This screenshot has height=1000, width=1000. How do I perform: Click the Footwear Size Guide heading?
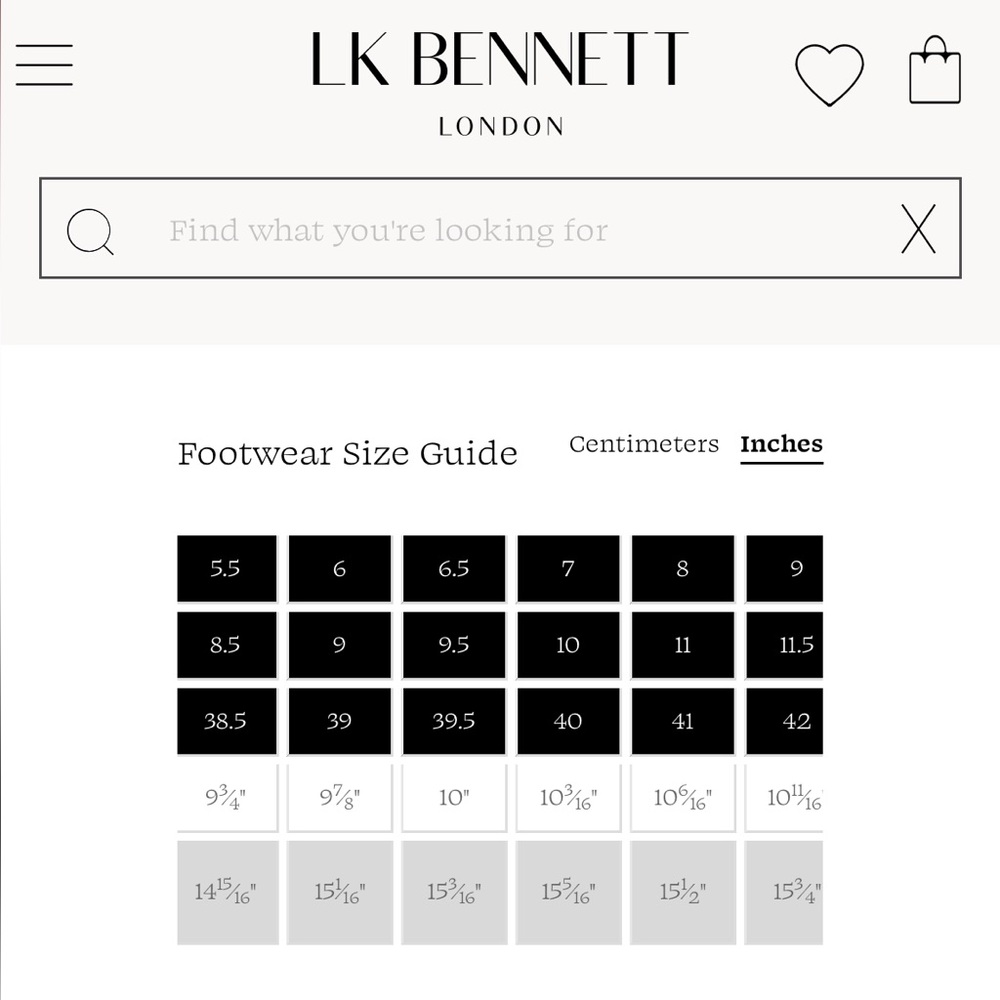pyautogui.click(x=348, y=453)
